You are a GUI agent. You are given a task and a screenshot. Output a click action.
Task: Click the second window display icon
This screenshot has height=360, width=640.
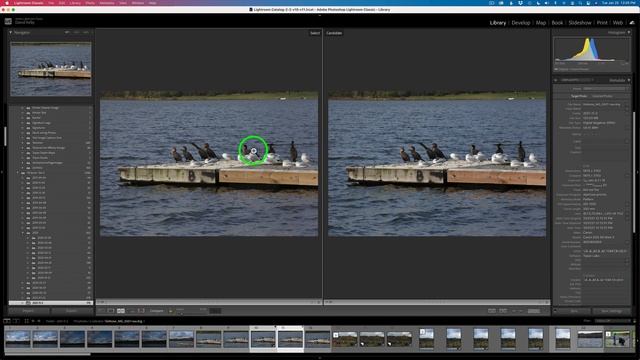click(x=16, y=321)
